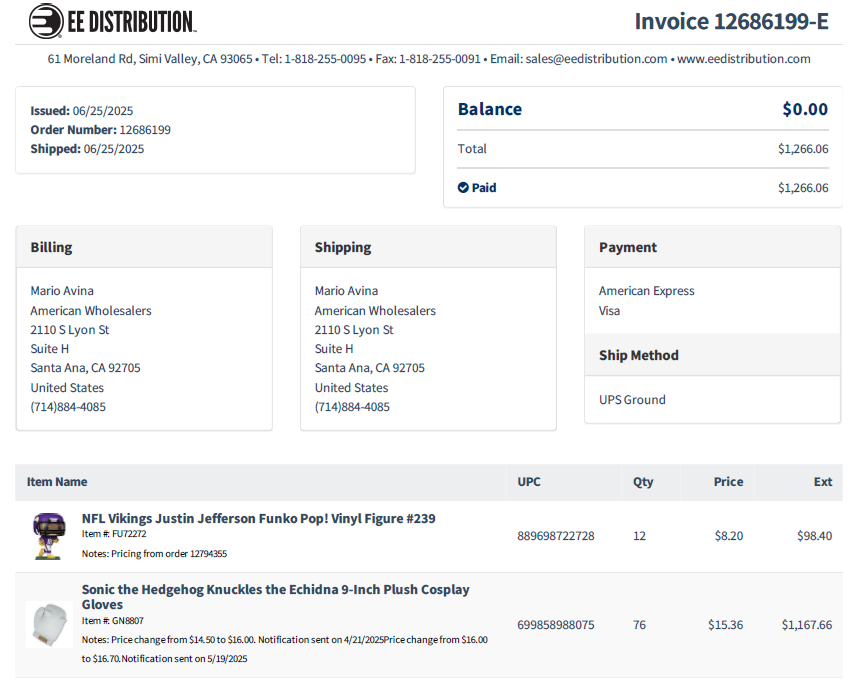Screen dimensions: 865x698
Task: Open the www.eedistribution.com website link
Action: (743, 59)
